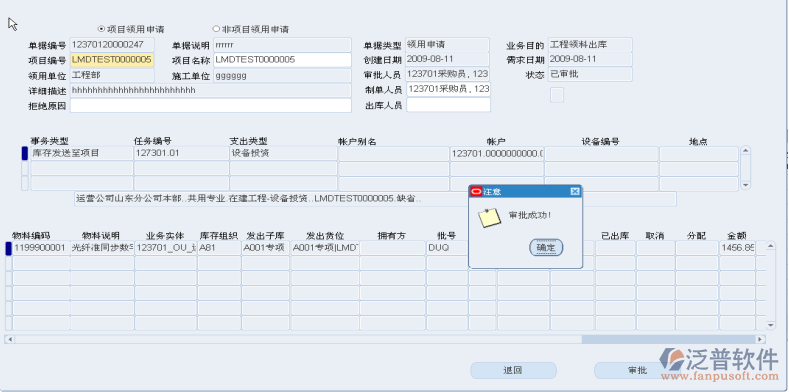Click the 出库人员 input field
The height and width of the screenshot is (392, 789).
tap(448, 105)
